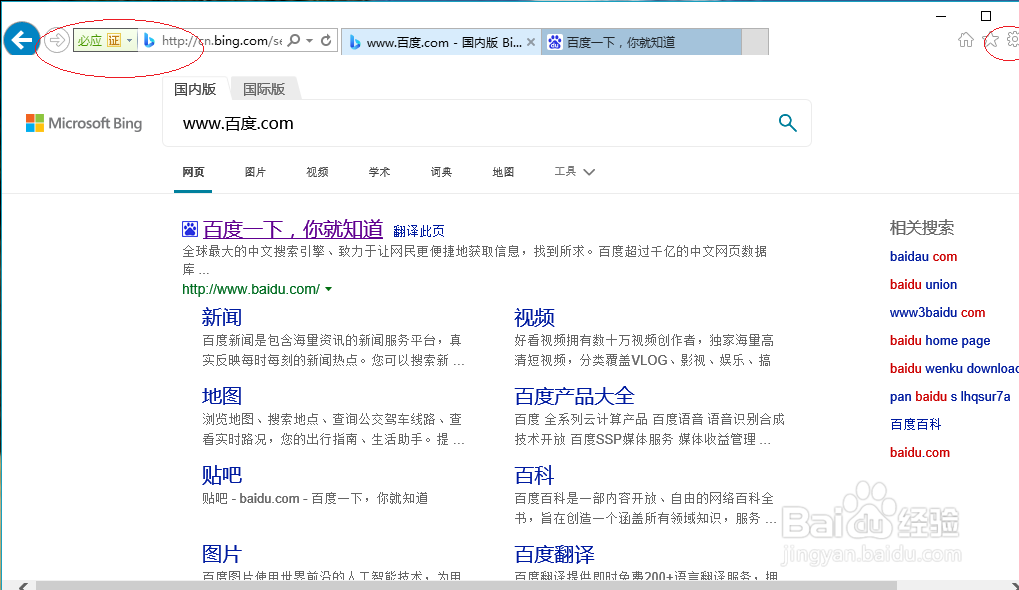This screenshot has width=1019, height=590.
Task: Open the certificate badge dropdown arrow
Action: pyautogui.click(x=129, y=40)
